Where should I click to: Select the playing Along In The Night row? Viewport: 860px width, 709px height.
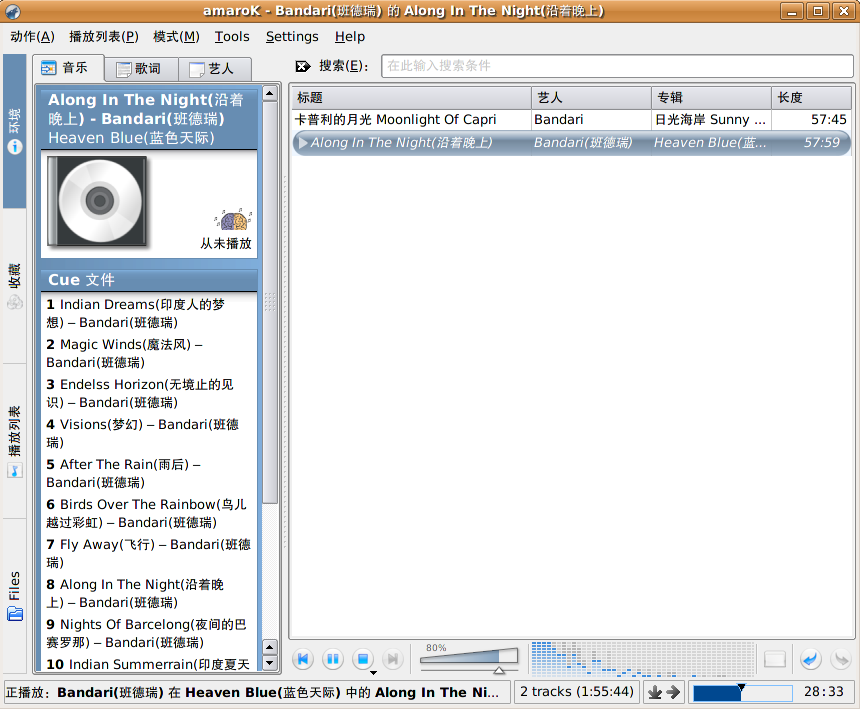tap(572, 143)
